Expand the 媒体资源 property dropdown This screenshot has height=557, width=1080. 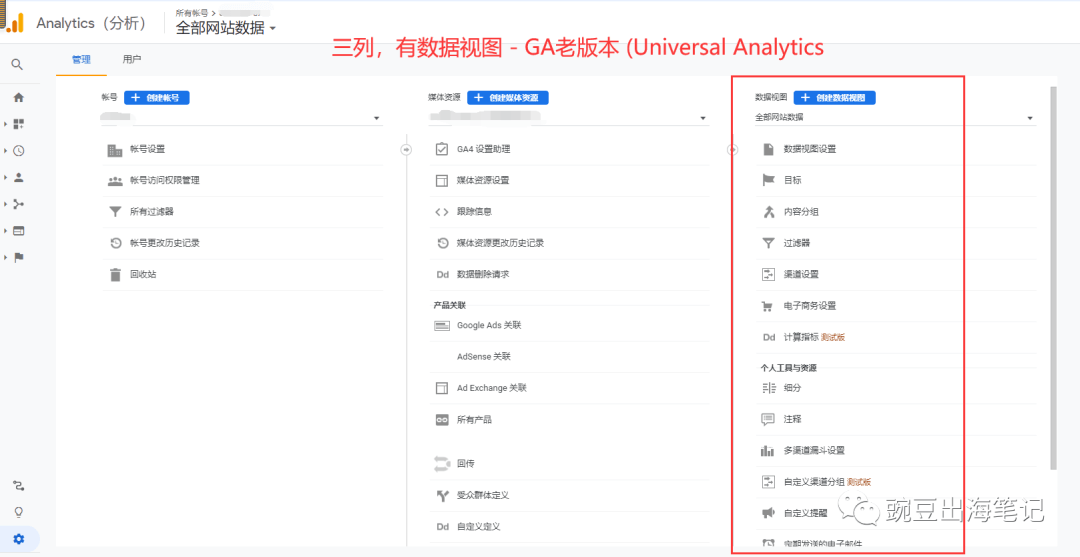coord(704,118)
